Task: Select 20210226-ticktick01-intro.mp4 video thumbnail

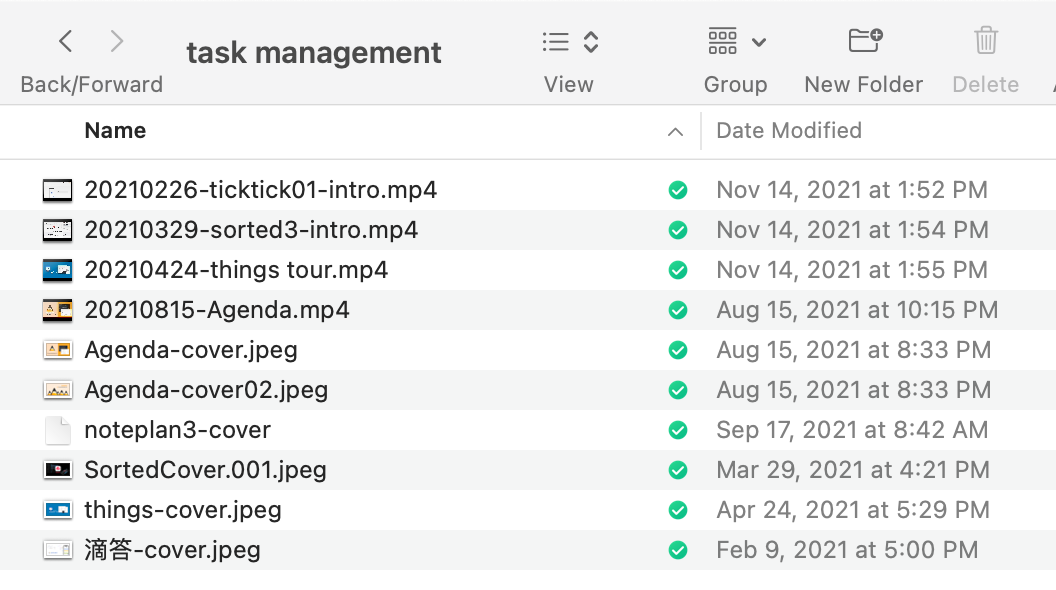Action: tap(57, 191)
